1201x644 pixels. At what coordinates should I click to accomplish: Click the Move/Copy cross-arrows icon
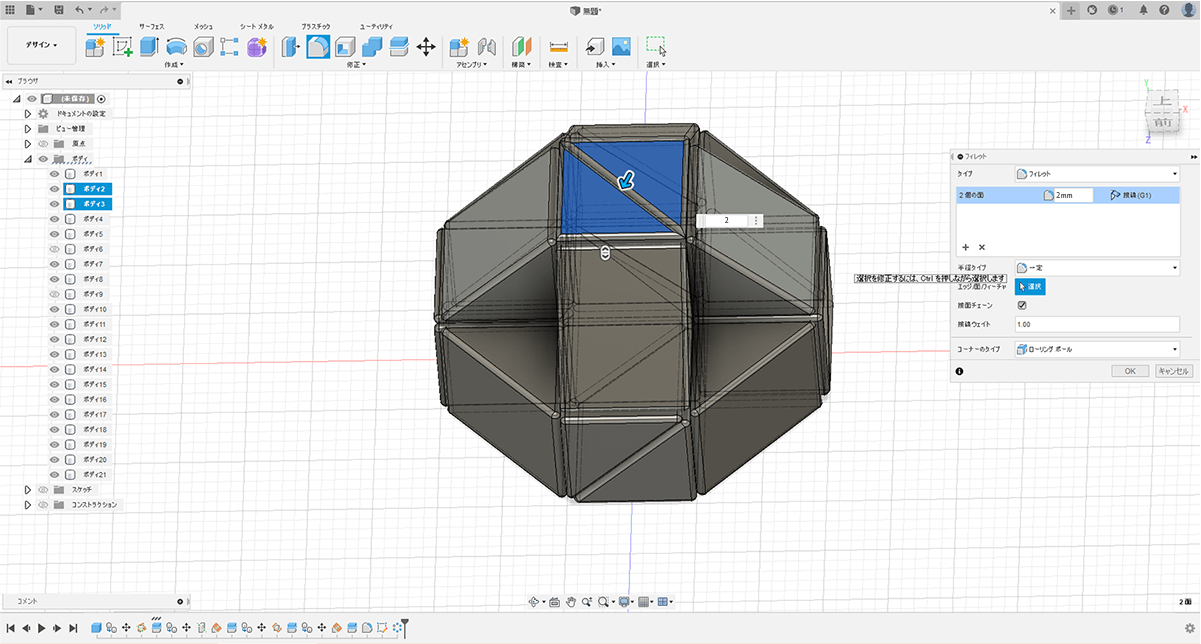coord(425,46)
